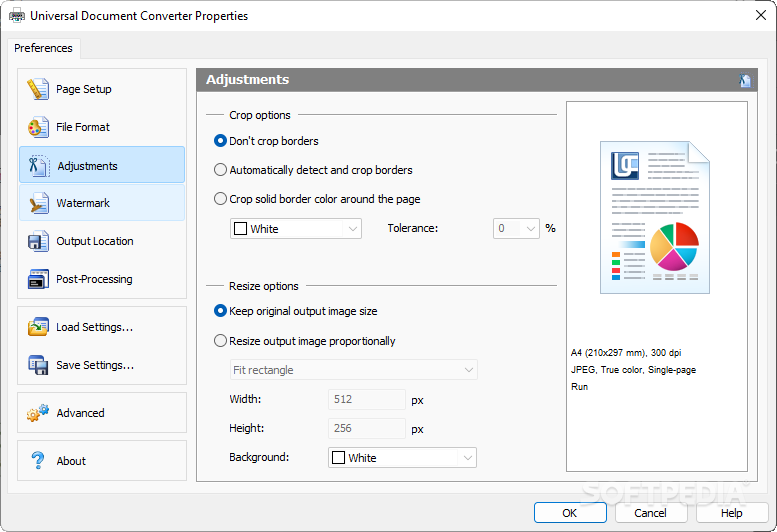Click the white swatch in Background box

338,458
